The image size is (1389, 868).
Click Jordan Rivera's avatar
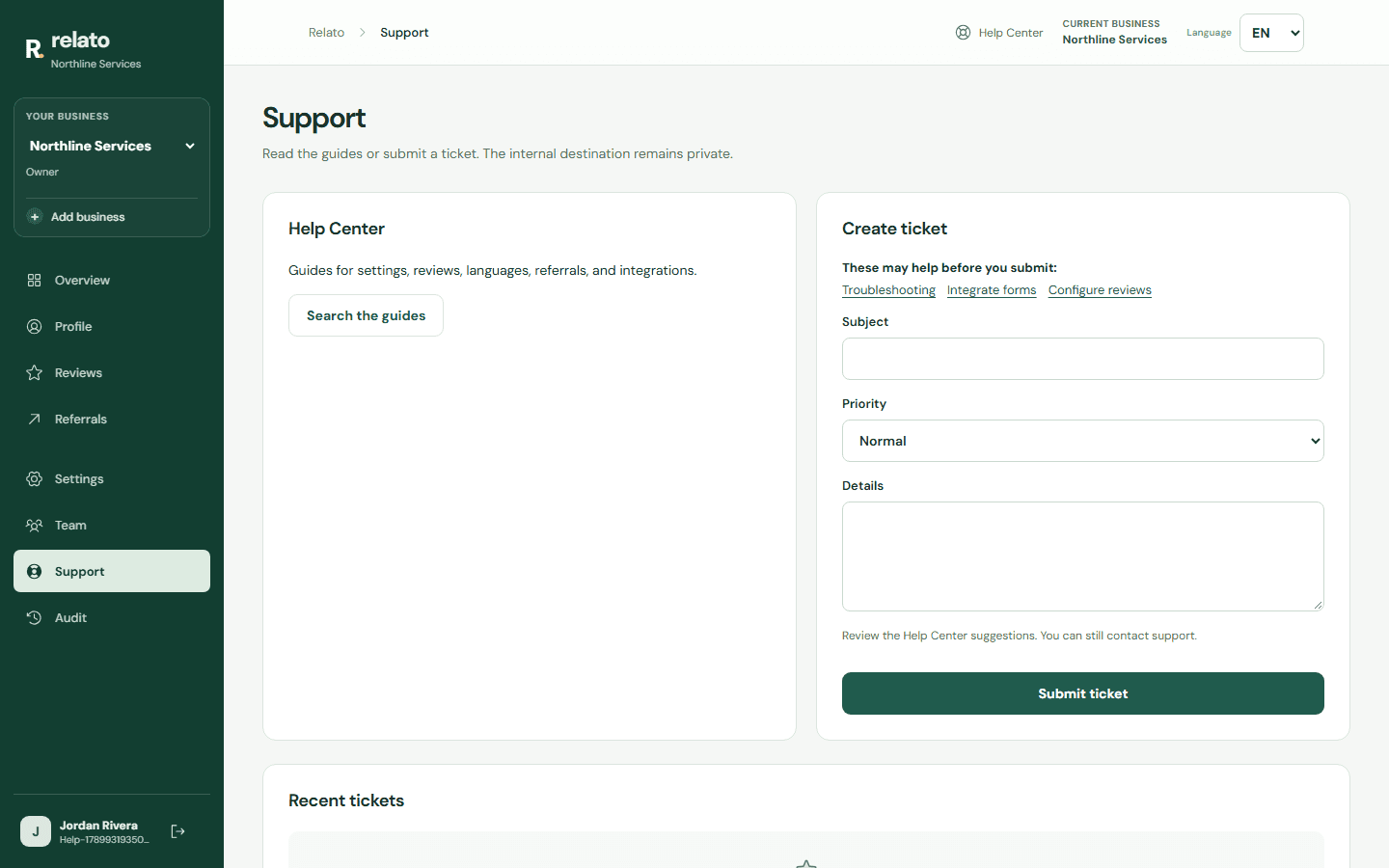click(x=36, y=831)
